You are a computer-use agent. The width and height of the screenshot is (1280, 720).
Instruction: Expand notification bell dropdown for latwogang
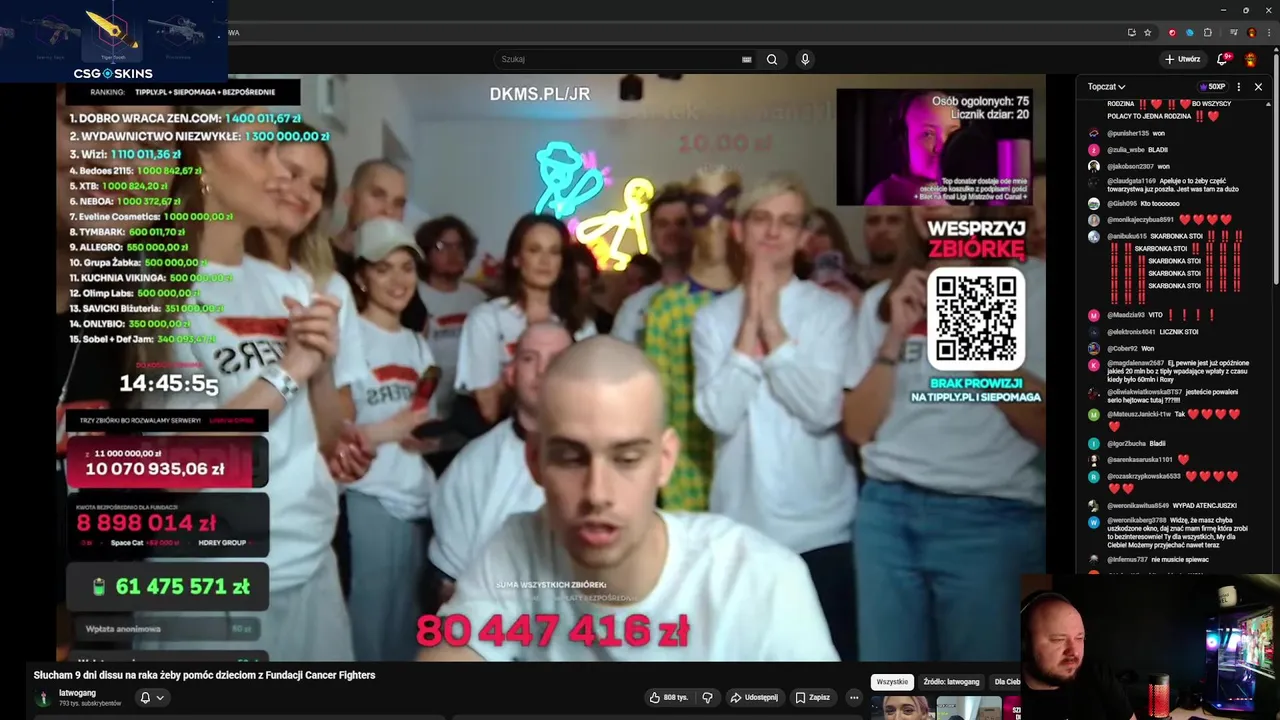click(151, 697)
